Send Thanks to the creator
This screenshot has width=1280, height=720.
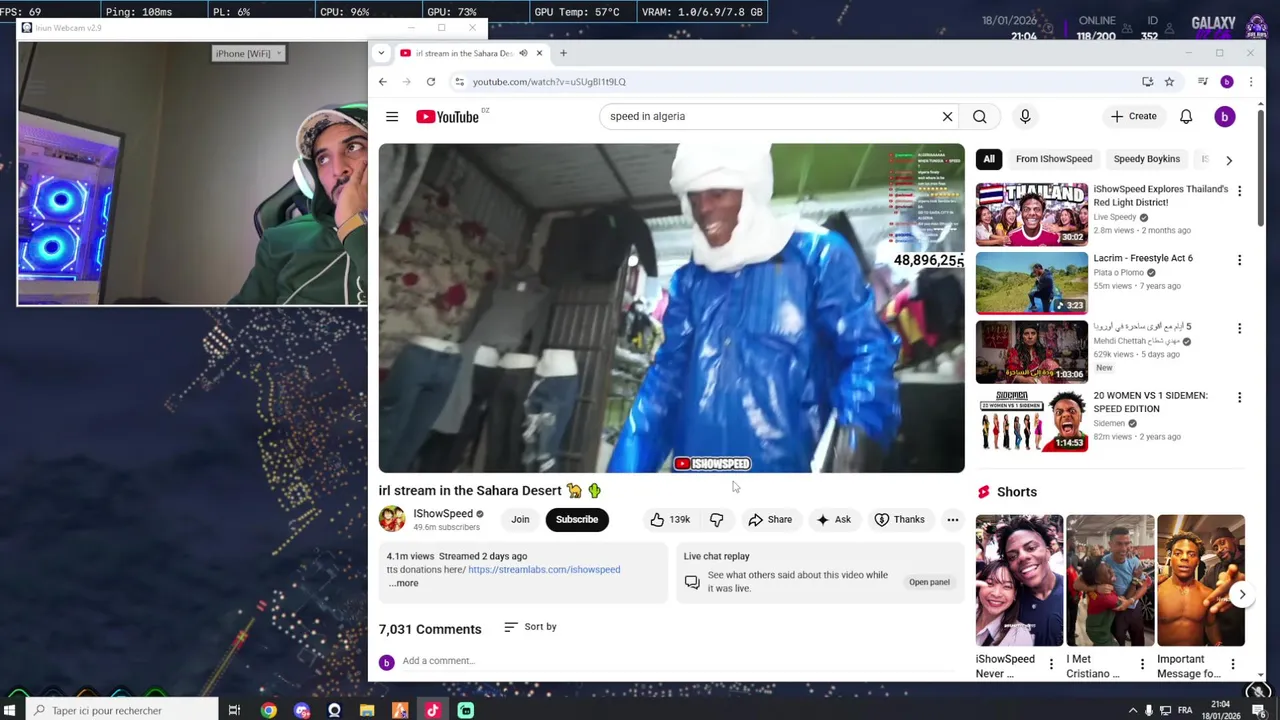899,519
